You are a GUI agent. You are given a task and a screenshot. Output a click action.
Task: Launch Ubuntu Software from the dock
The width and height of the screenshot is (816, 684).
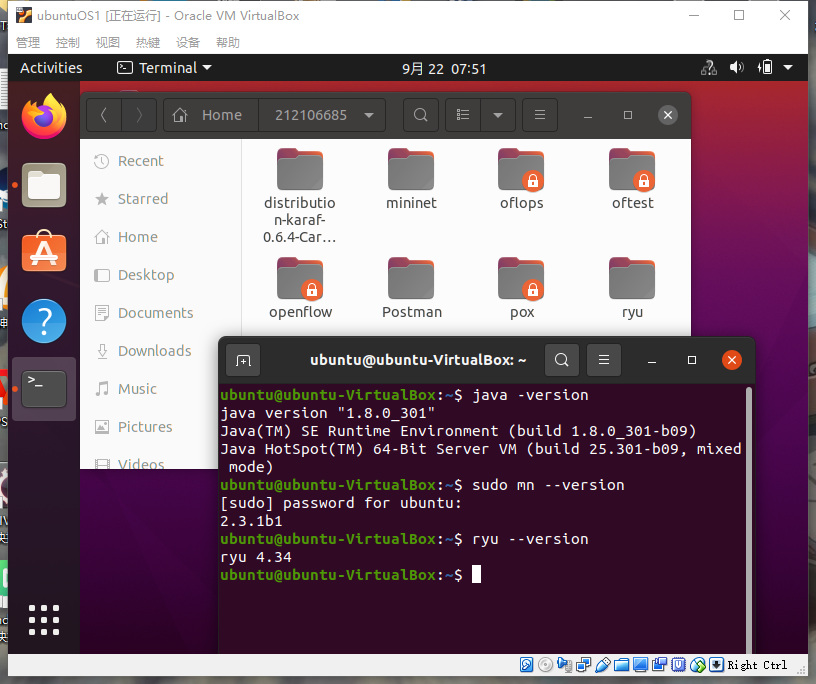point(44,251)
